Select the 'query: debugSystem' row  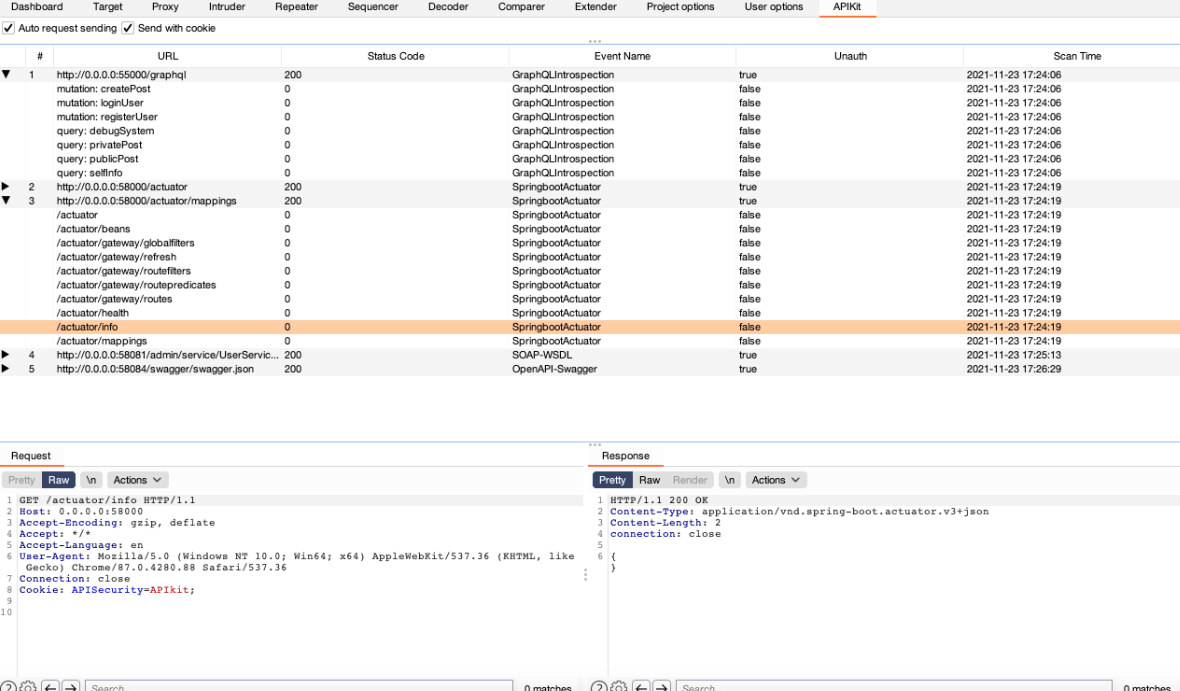click(x=590, y=131)
